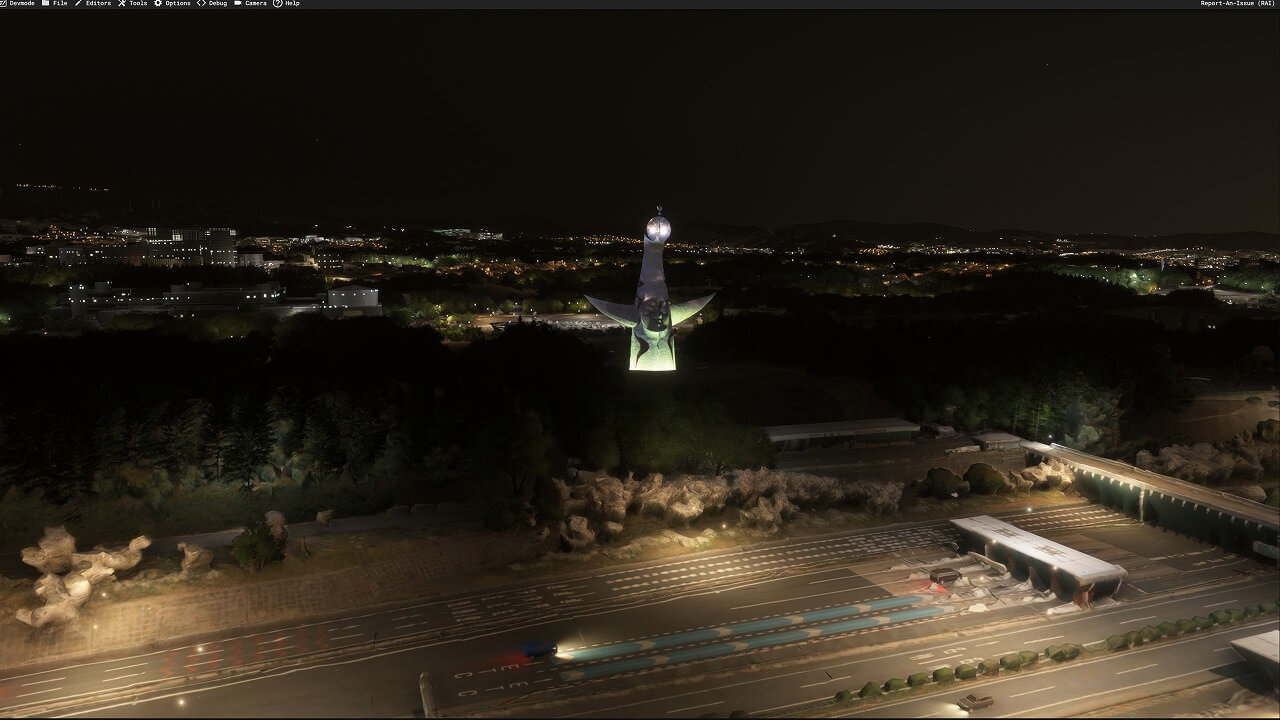Click the gear icon beside Options

pyautogui.click(x=158, y=4)
